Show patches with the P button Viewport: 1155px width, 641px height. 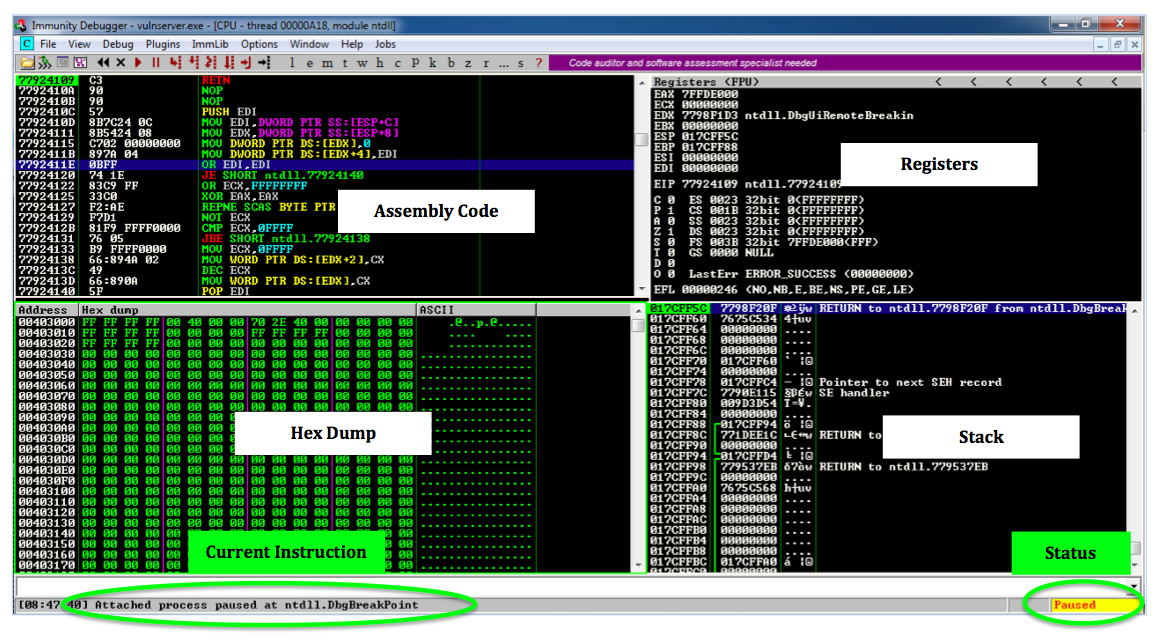[415, 63]
